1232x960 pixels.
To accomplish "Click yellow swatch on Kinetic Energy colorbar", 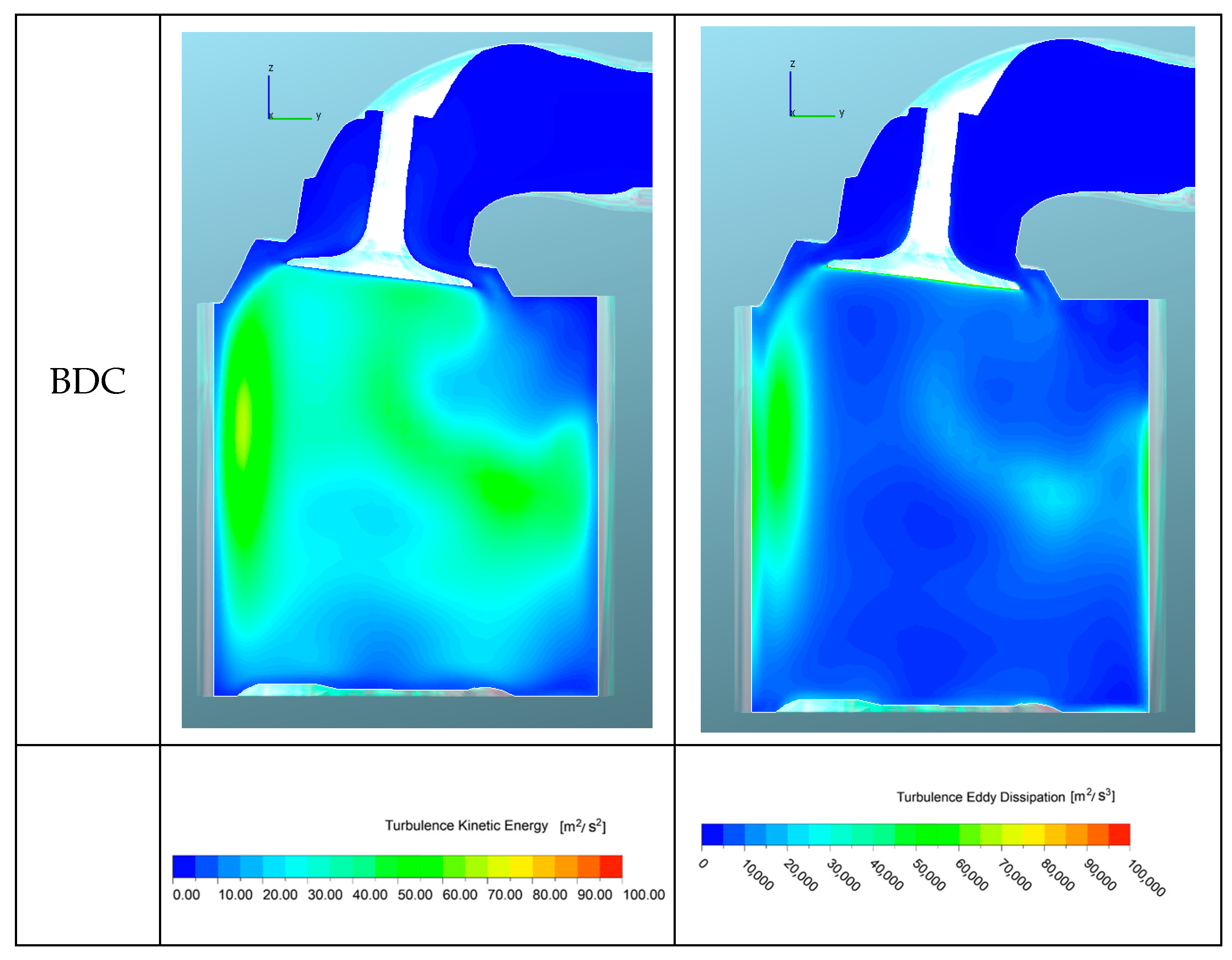I will (x=521, y=867).
